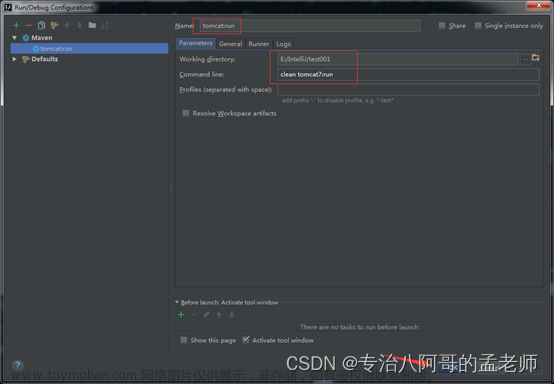Select the Maven tree item

pos(41,38)
